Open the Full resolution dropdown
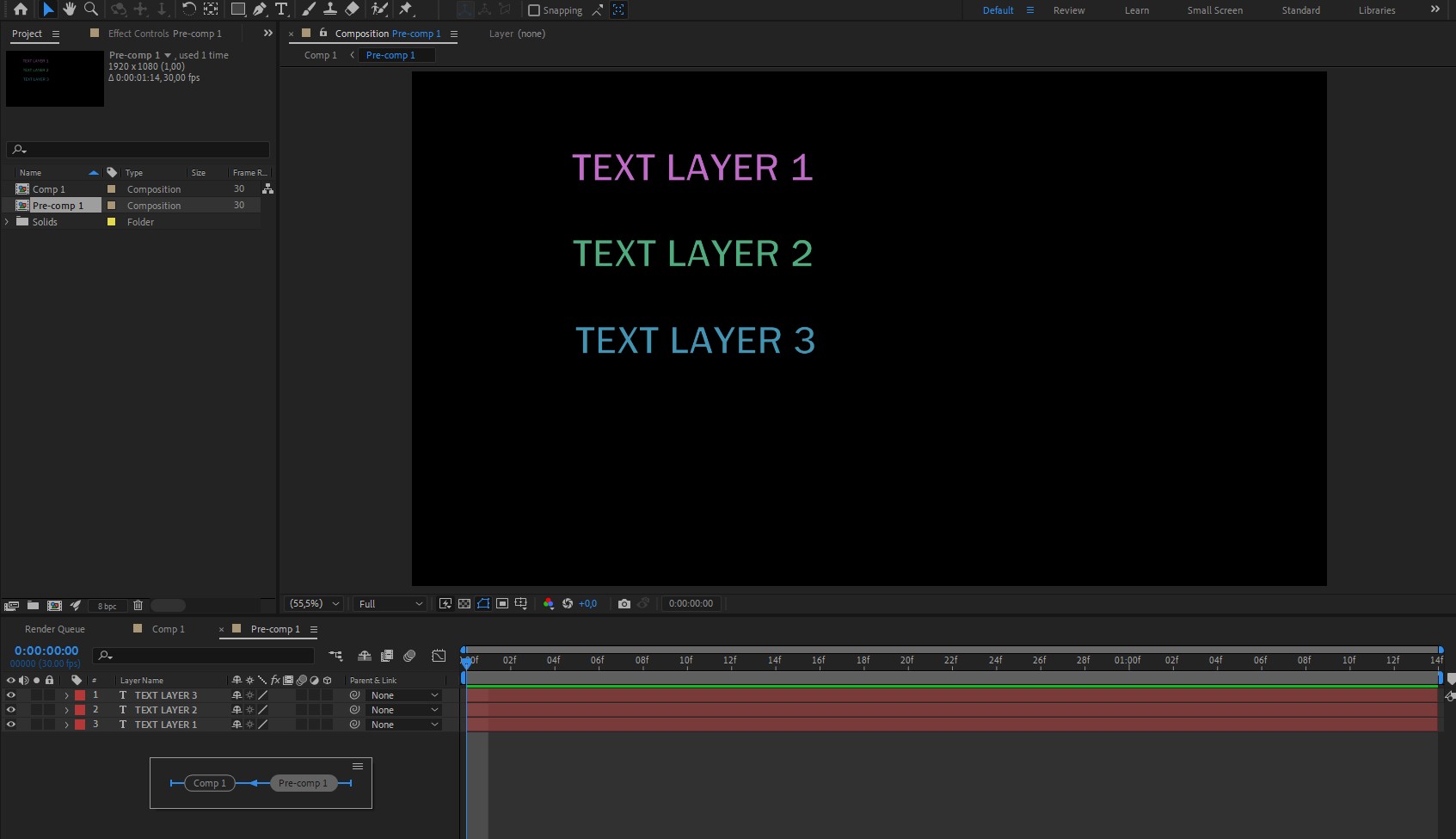The width and height of the screenshot is (1456, 839). 390,603
